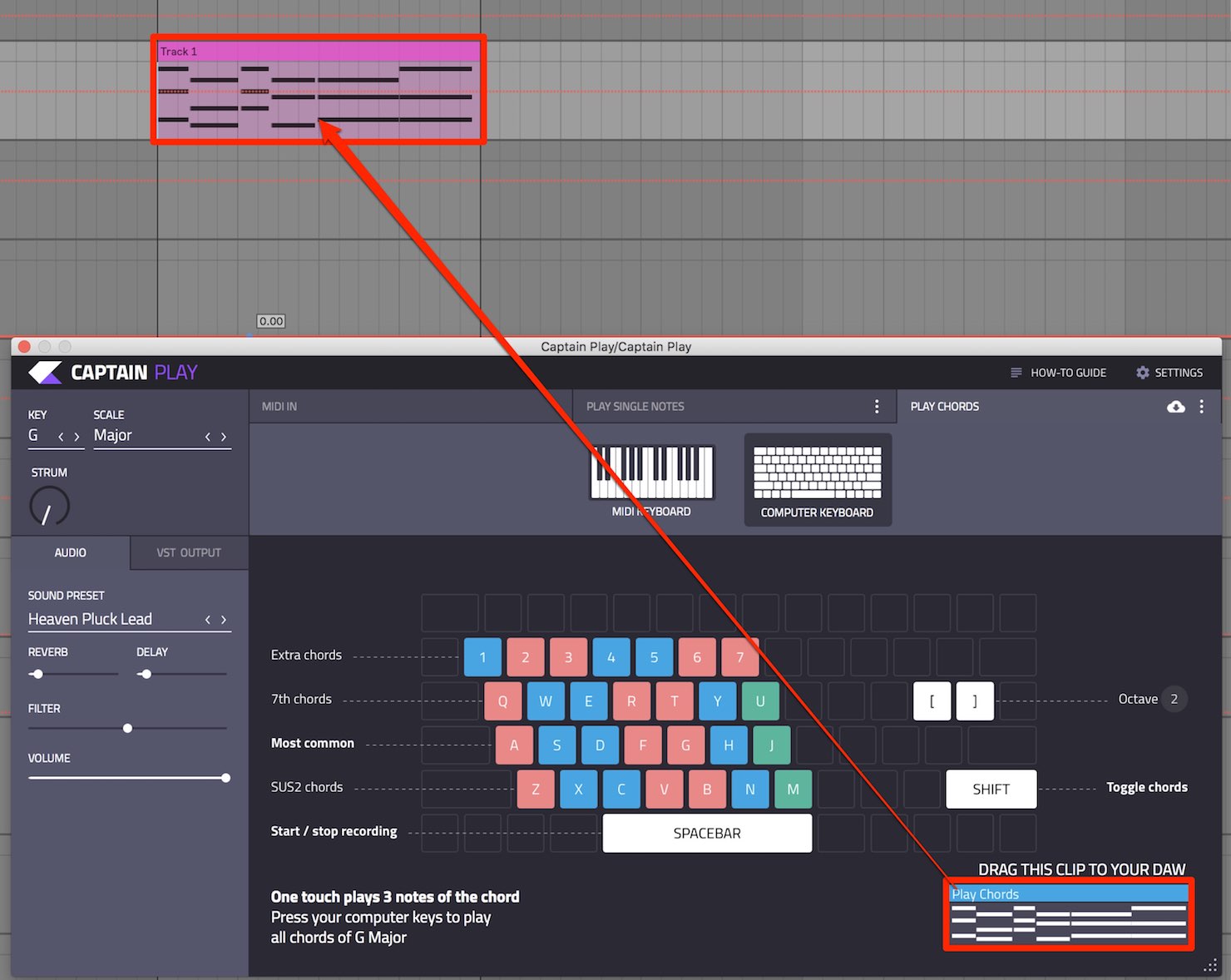This screenshot has width=1231, height=980.
Task: Click the Strum knob
Action: 49,506
